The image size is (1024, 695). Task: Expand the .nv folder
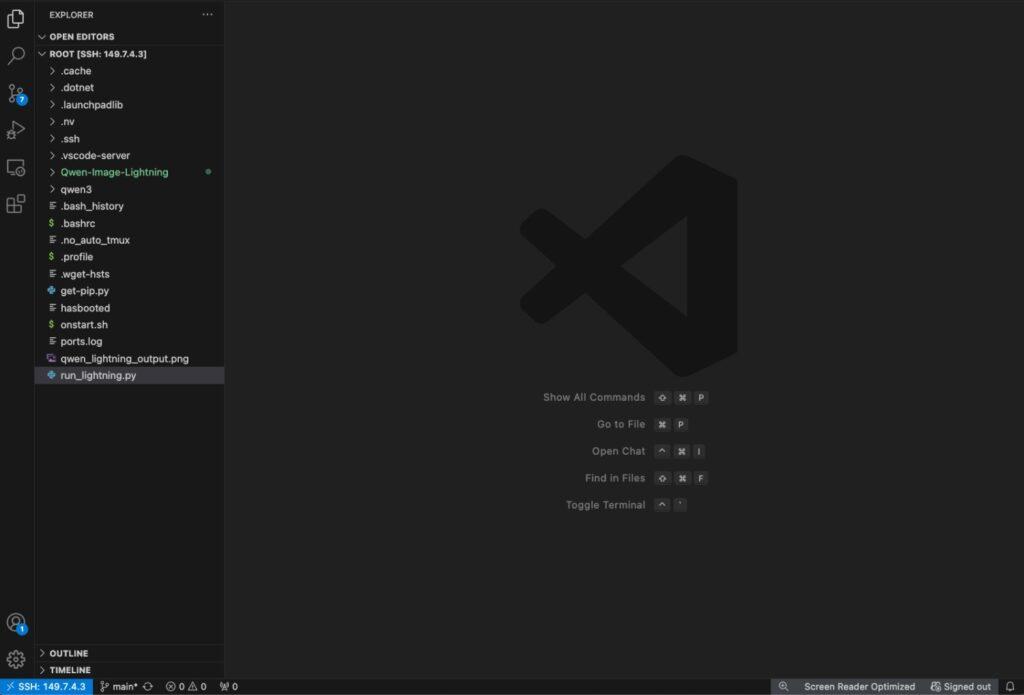coord(129,121)
